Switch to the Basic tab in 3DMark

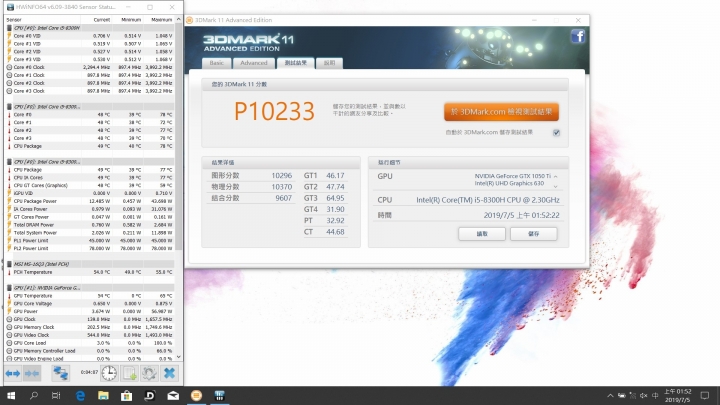[x=217, y=63]
